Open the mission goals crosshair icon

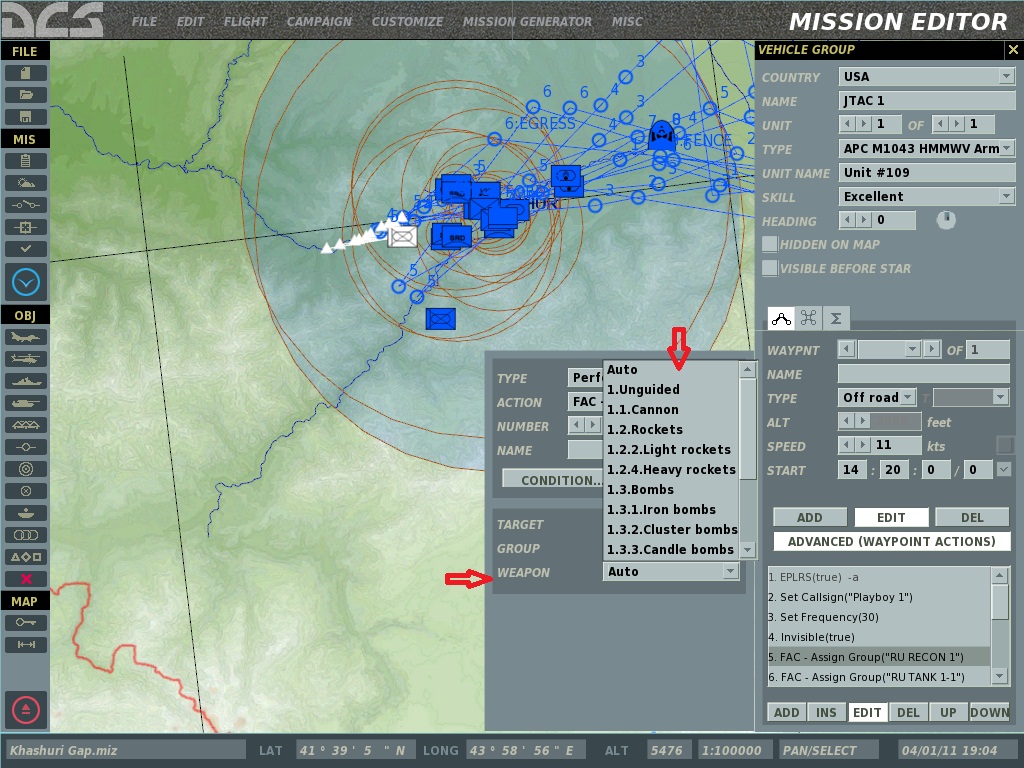[x=25, y=227]
